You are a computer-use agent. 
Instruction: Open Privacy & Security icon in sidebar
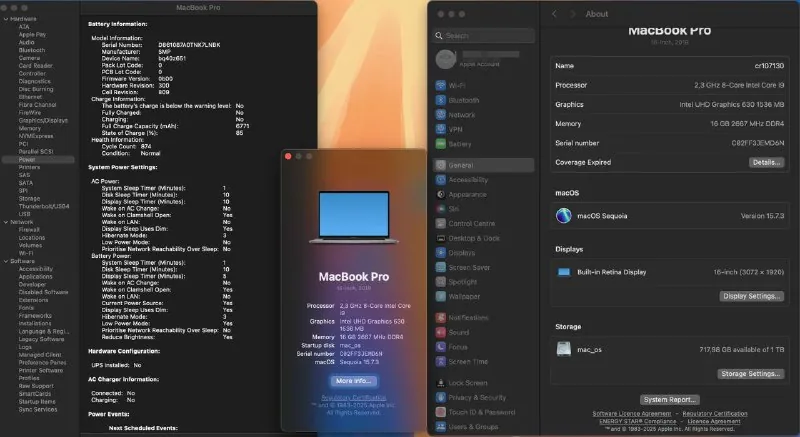tap(441, 397)
